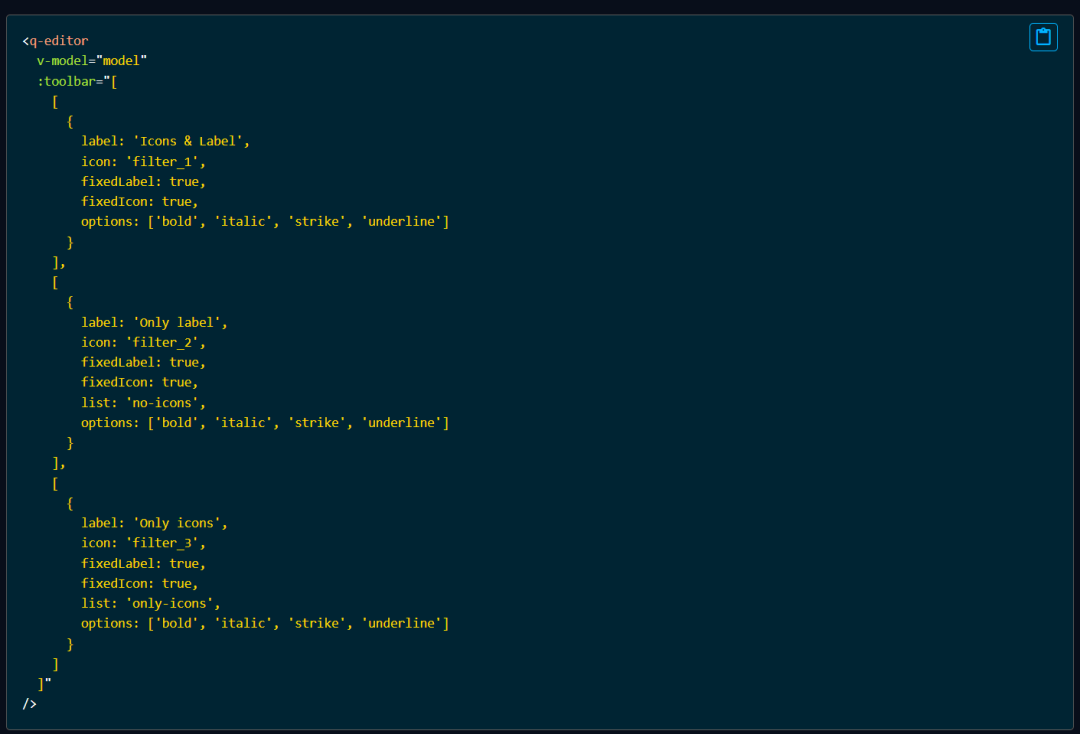Click the self-closing /> tag
The image size is (1080, 734).
[30, 704]
